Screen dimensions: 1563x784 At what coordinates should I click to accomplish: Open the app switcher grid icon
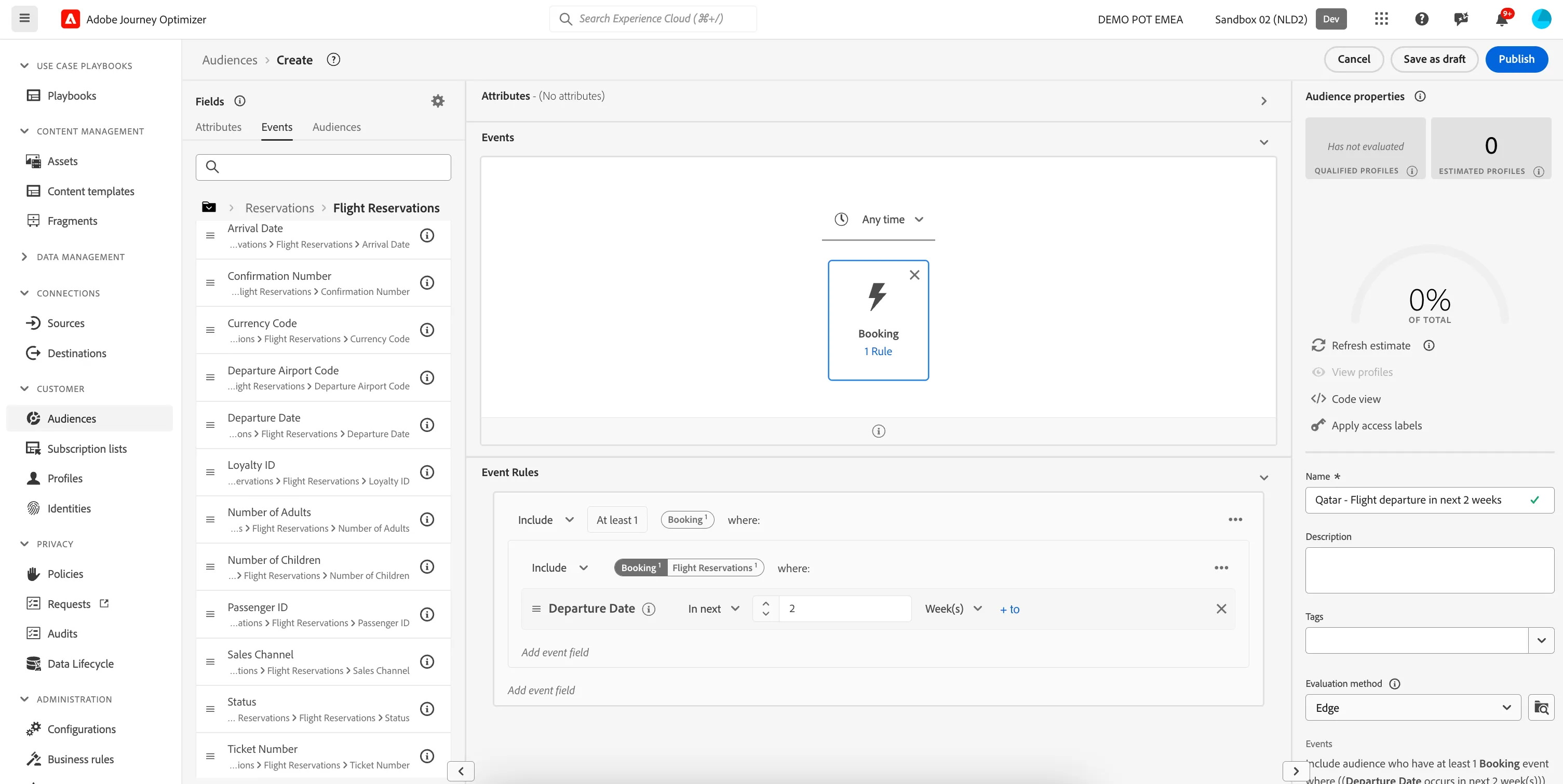click(1381, 19)
